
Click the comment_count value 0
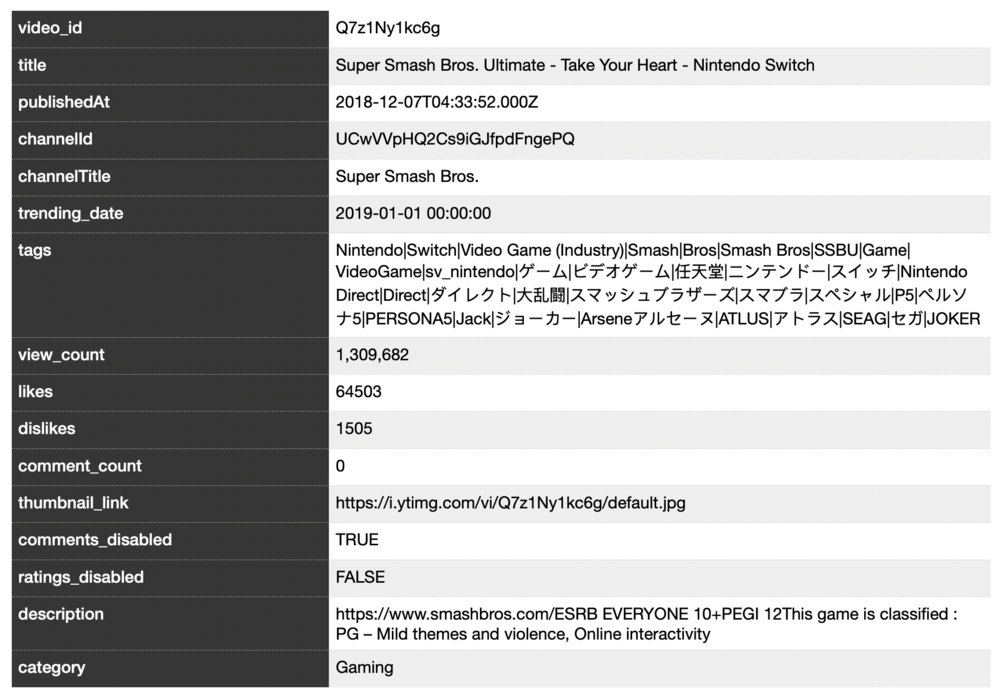coord(341,466)
